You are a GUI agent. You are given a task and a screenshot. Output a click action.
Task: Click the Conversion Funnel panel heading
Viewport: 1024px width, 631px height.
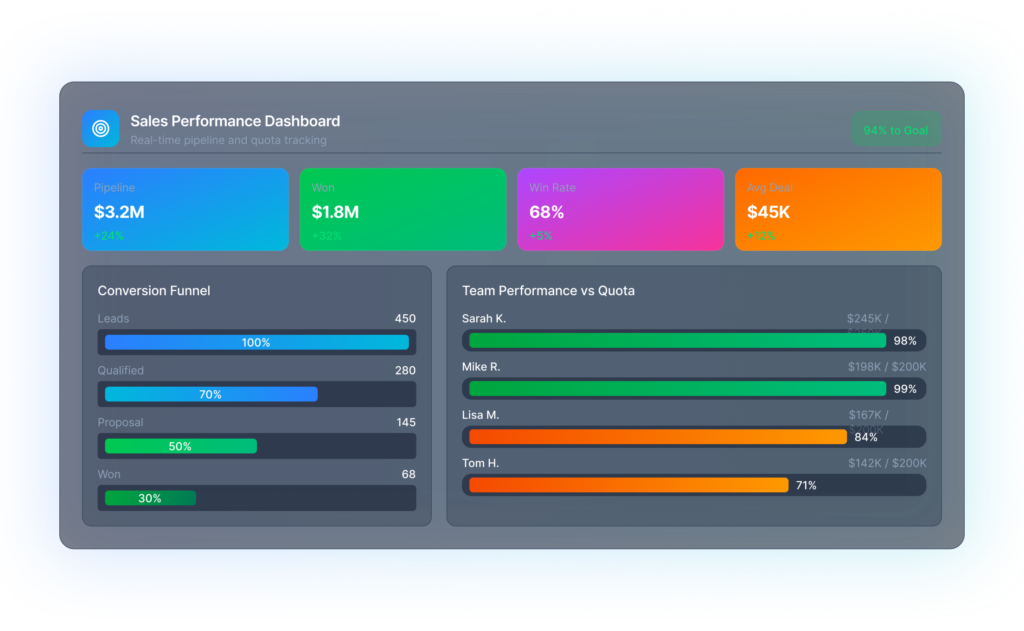pos(154,291)
